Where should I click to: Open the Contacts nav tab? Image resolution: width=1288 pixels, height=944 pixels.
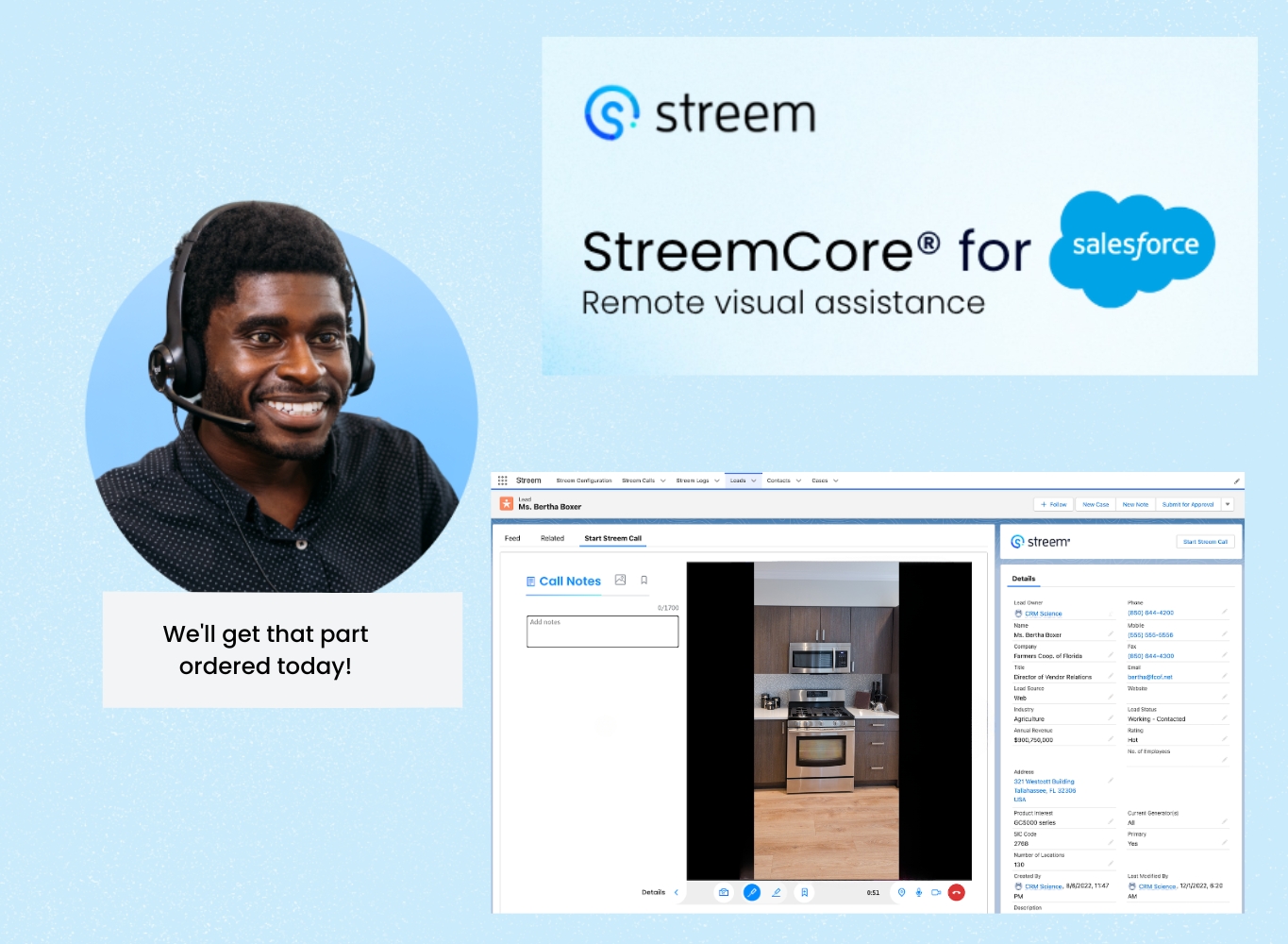coord(778,480)
